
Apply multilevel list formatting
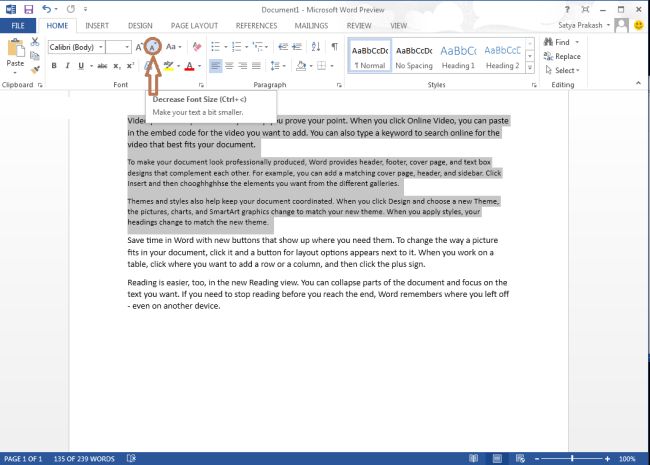point(257,47)
